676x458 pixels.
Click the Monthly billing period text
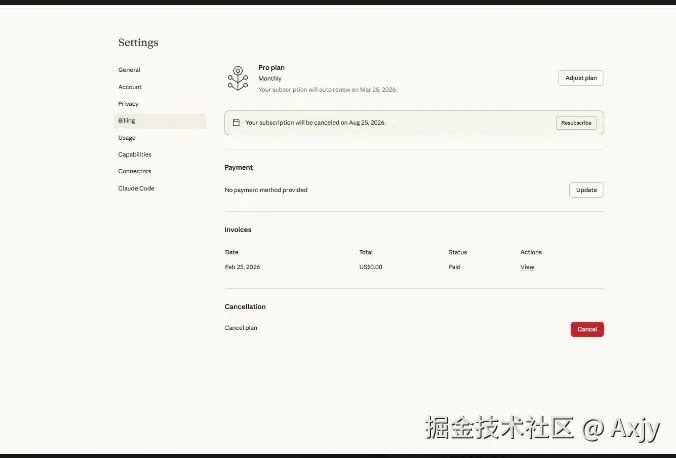click(270, 78)
